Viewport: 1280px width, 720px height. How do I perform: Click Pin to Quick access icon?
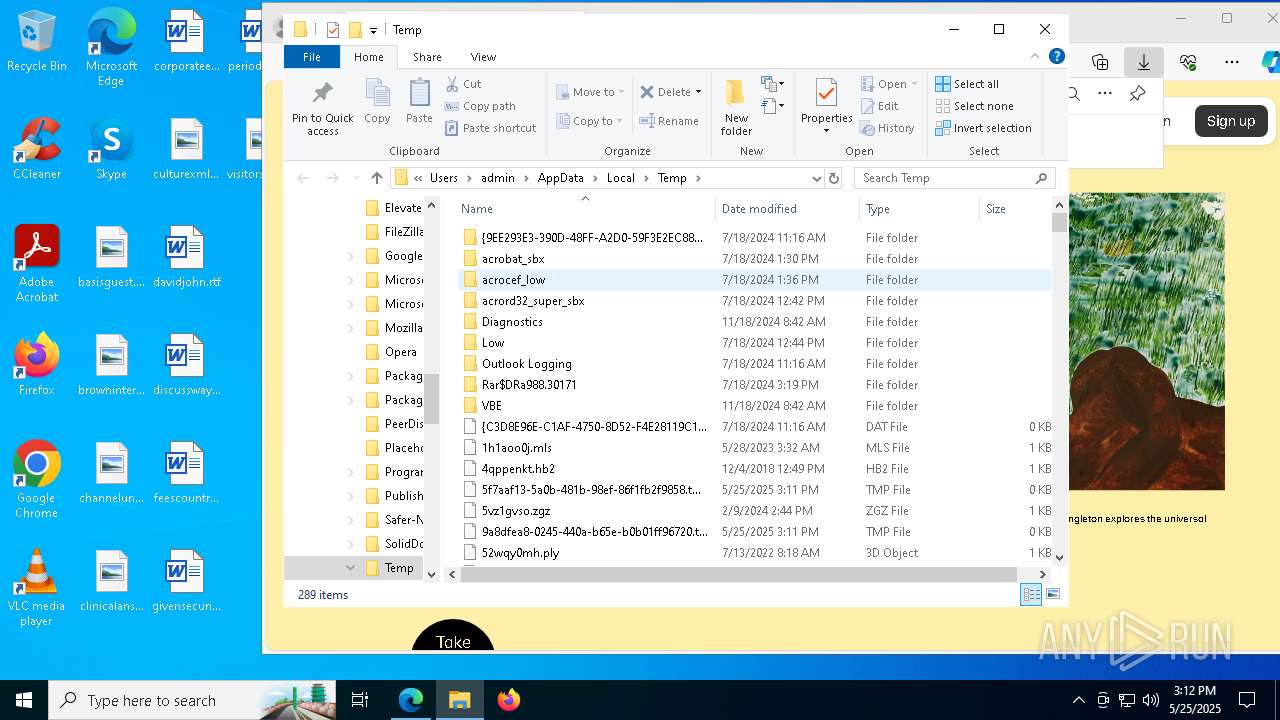(x=322, y=108)
